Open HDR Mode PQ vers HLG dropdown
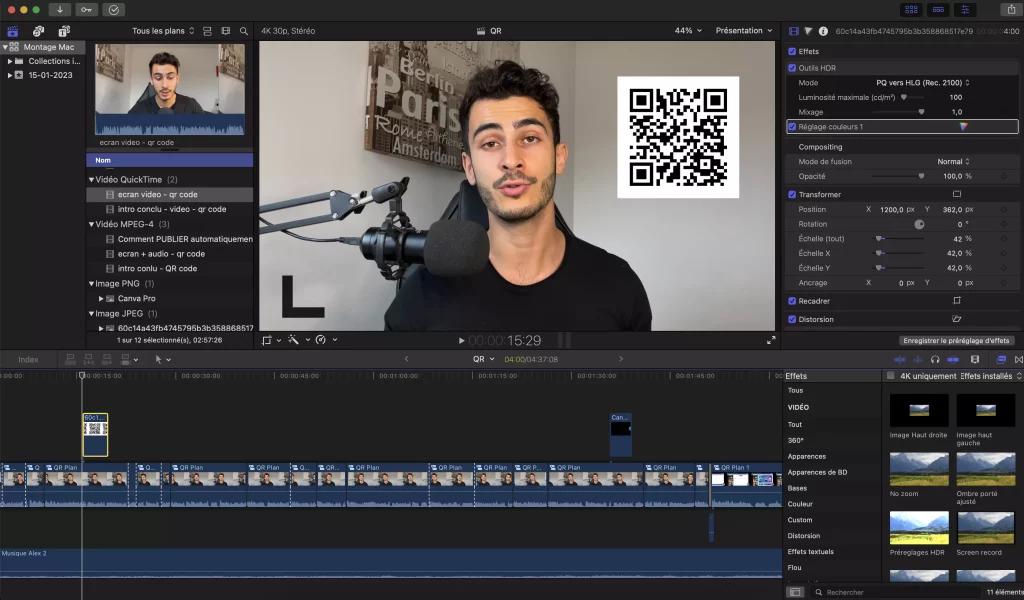 (922, 83)
